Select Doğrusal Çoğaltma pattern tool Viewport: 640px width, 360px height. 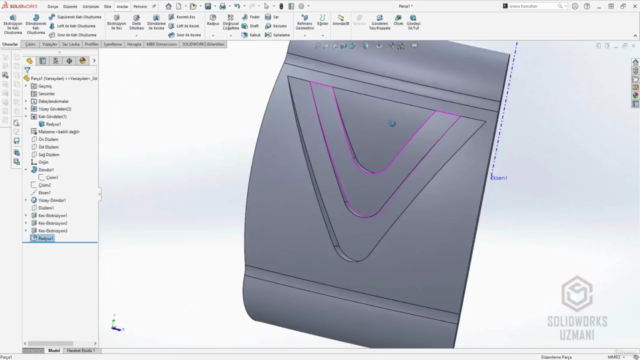tap(231, 22)
